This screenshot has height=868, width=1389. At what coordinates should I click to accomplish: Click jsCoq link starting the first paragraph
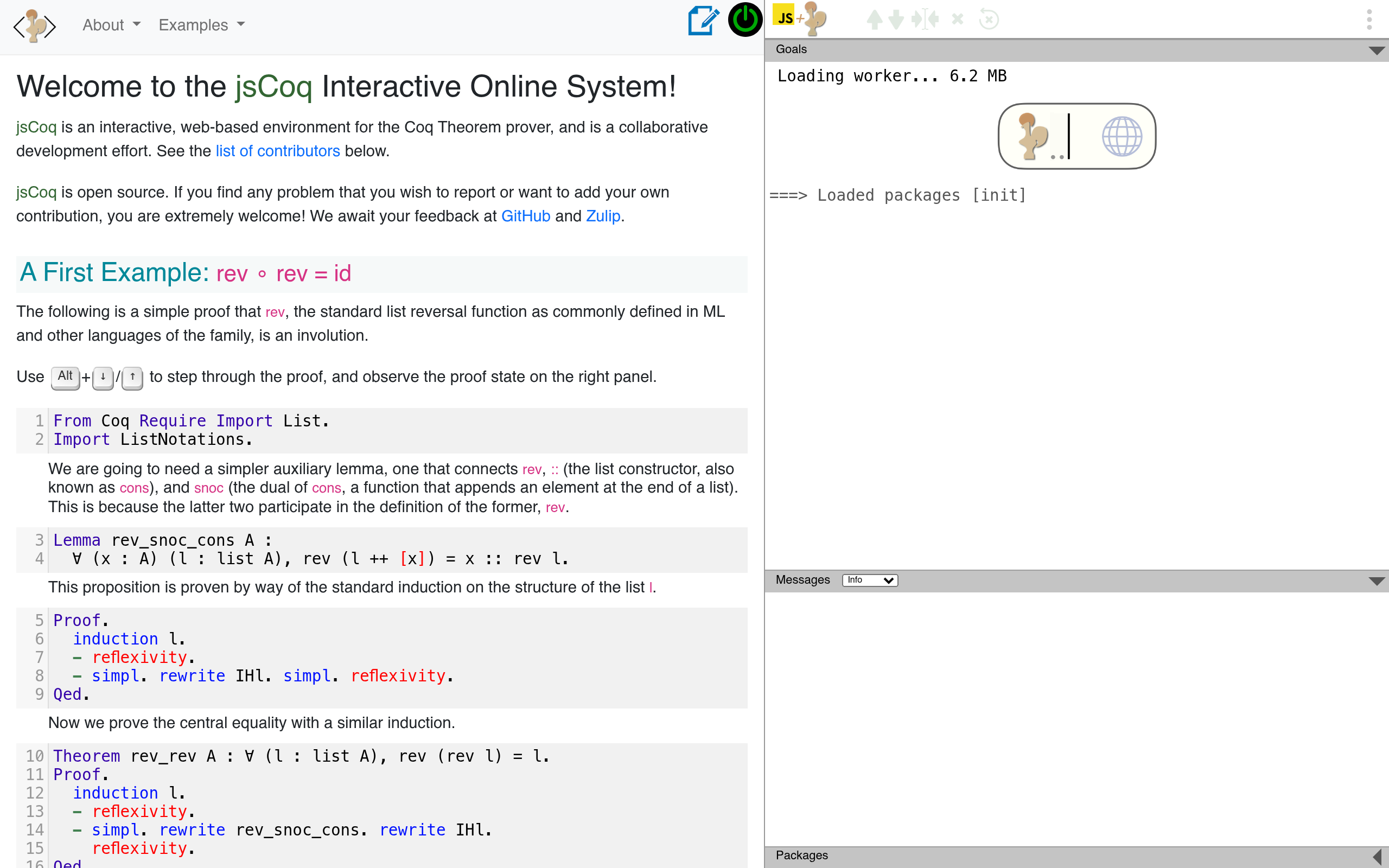click(x=36, y=127)
